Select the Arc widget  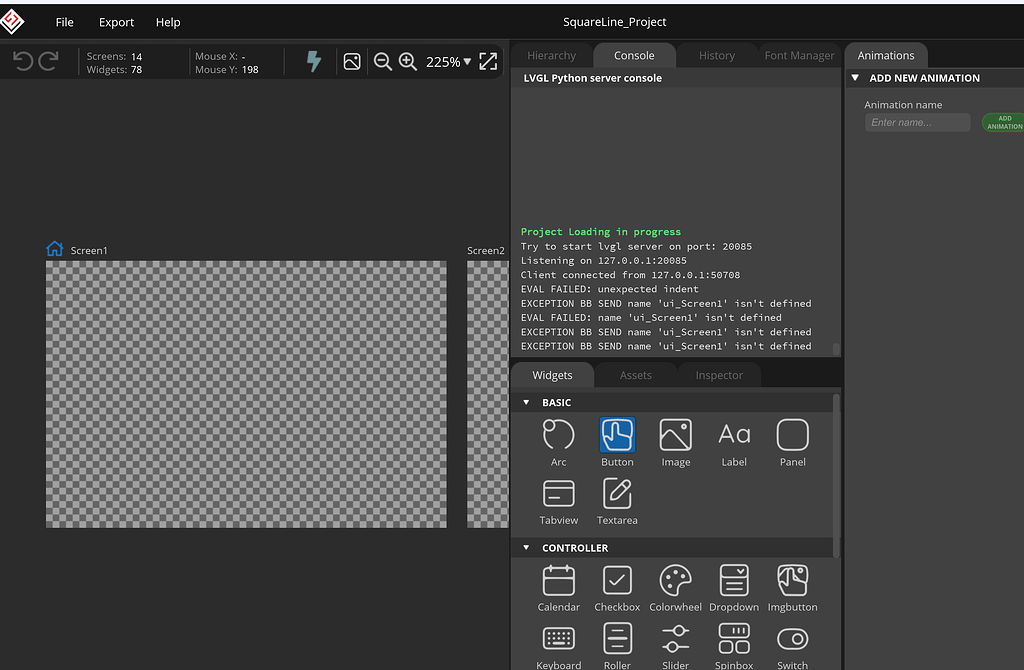click(558, 443)
